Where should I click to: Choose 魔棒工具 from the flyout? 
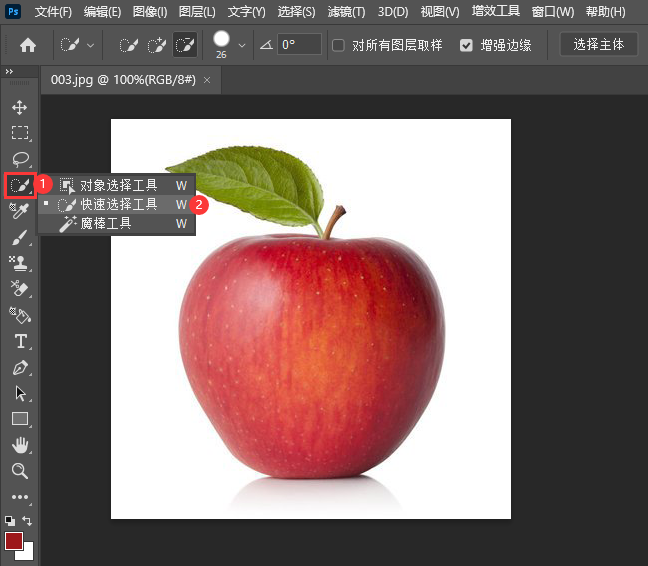point(106,224)
